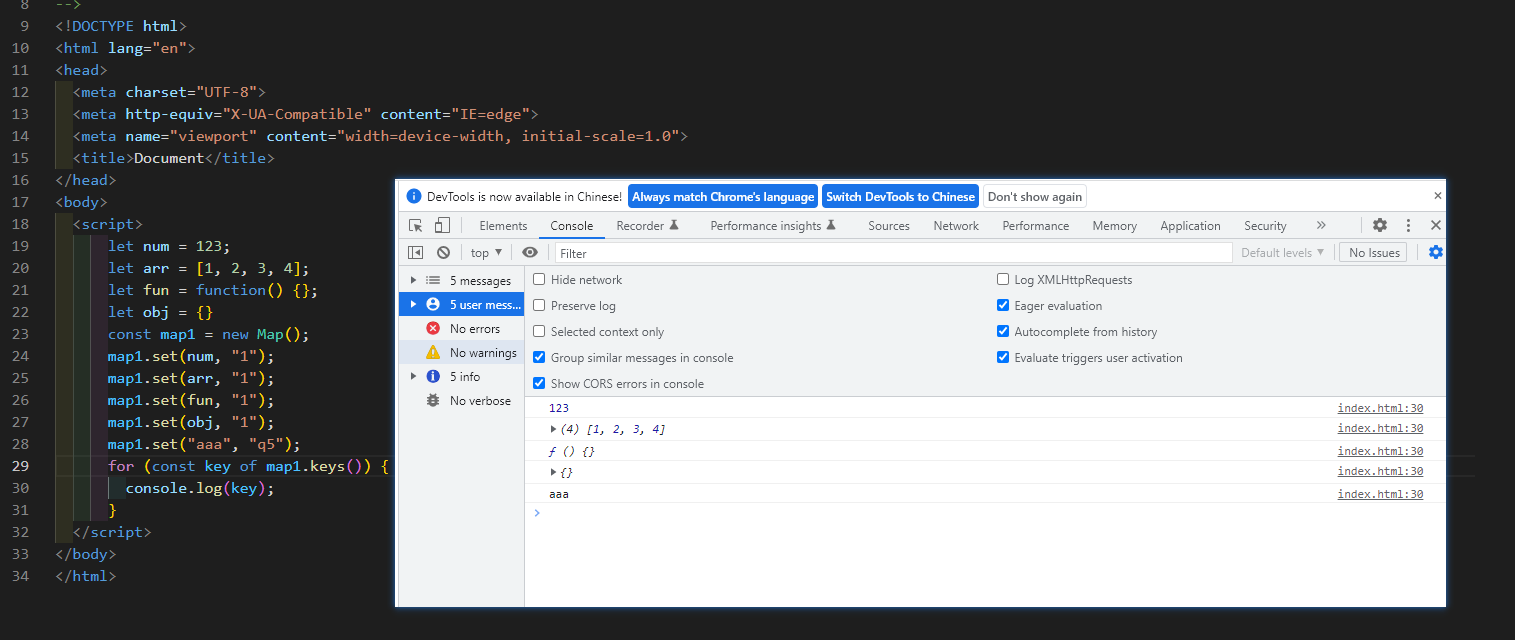
Task: Open the DevTools three-dot customize menu
Action: coord(1408,226)
